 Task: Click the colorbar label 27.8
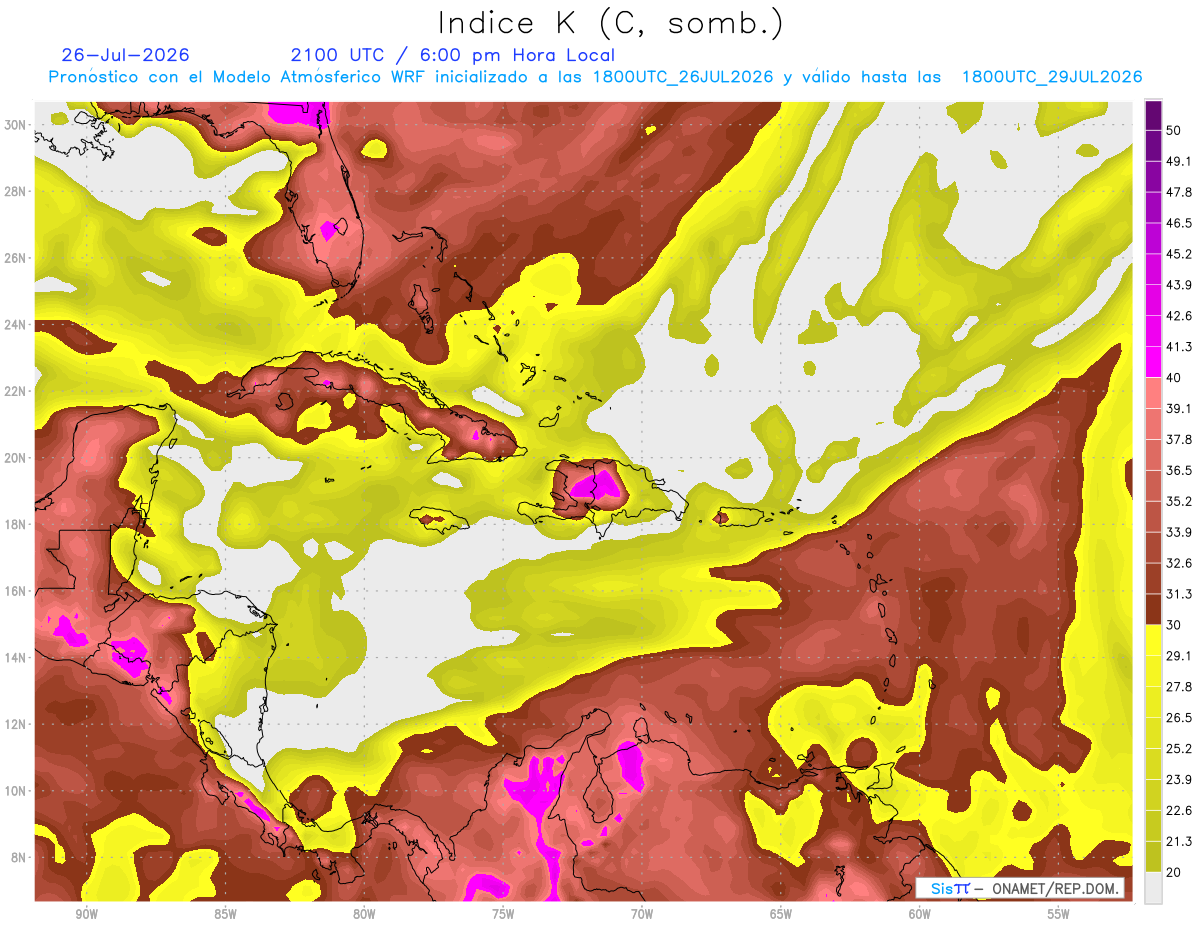(x=1179, y=687)
